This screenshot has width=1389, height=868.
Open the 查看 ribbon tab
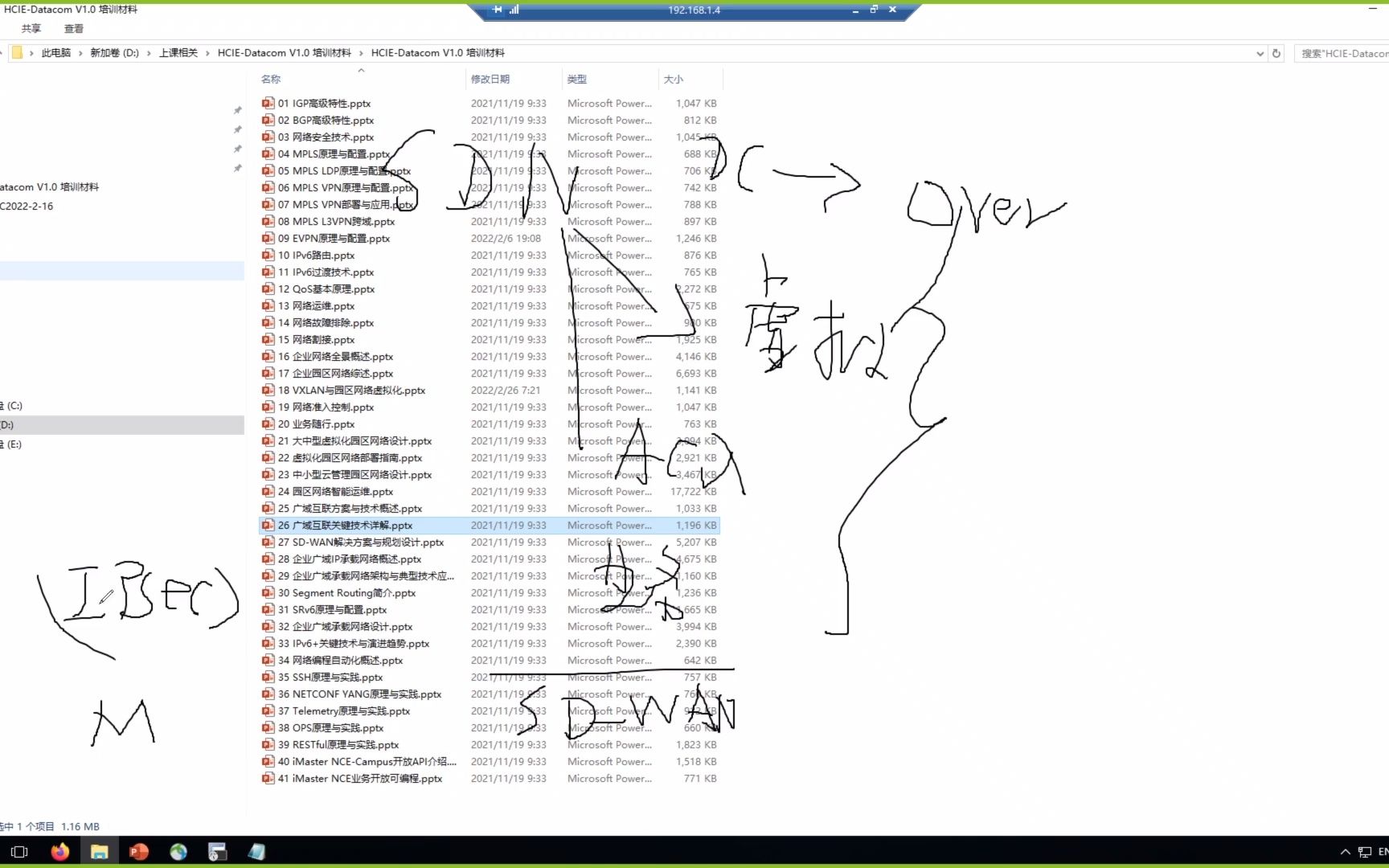(74, 28)
